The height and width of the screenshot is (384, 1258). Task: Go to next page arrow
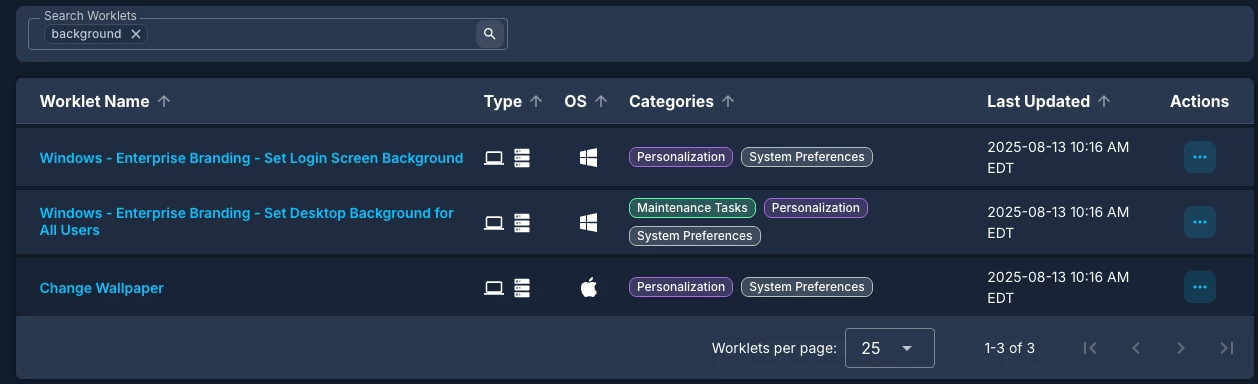click(x=1181, y=348)
